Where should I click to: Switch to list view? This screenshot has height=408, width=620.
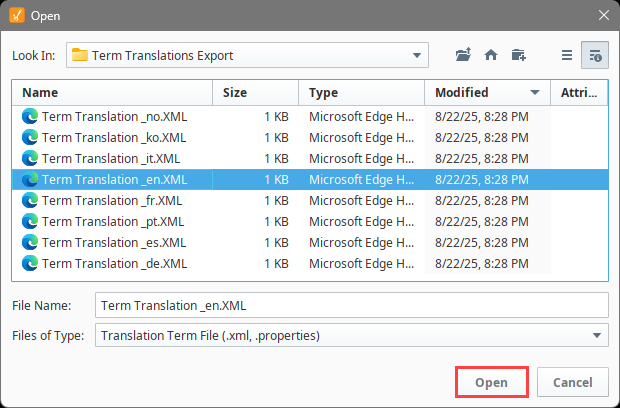[567, 55]
